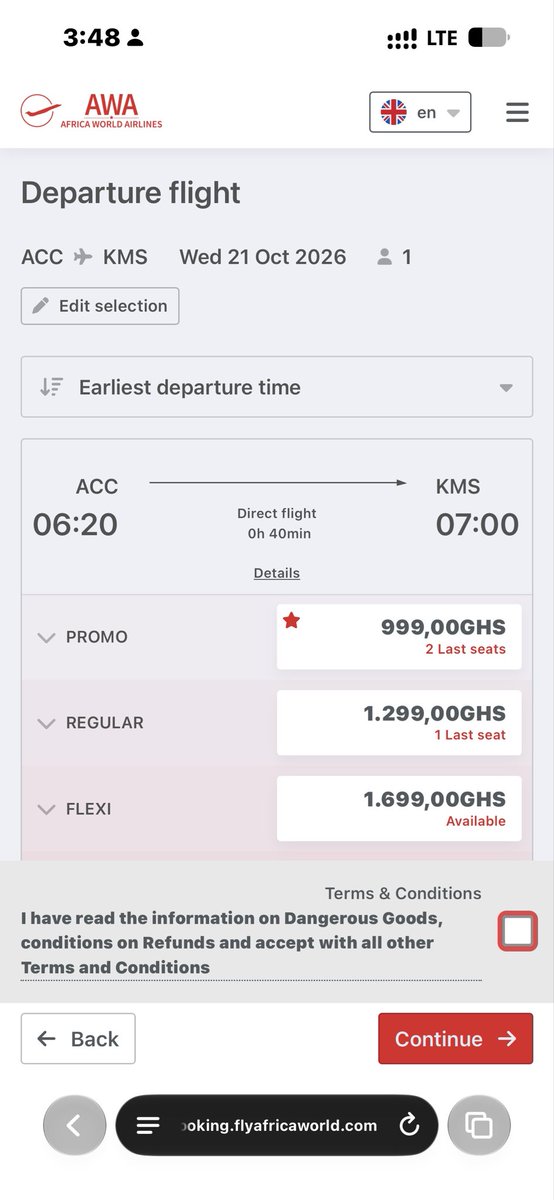Screen dimensions: 554x1200
Task: Tap the red star on PROMO fare
Action: (x=291, y=621)
